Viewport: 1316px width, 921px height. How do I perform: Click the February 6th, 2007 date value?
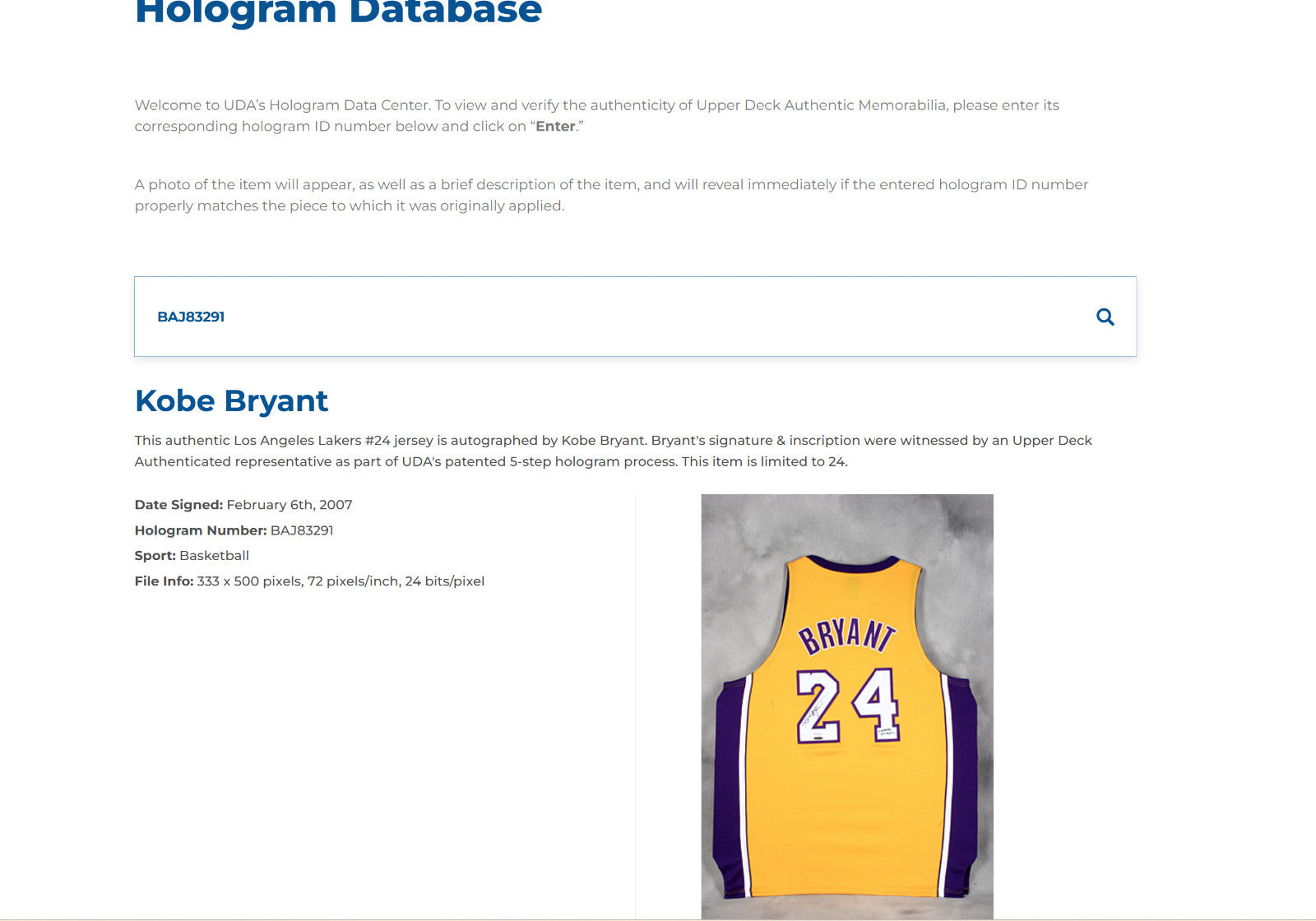[290, 505]
